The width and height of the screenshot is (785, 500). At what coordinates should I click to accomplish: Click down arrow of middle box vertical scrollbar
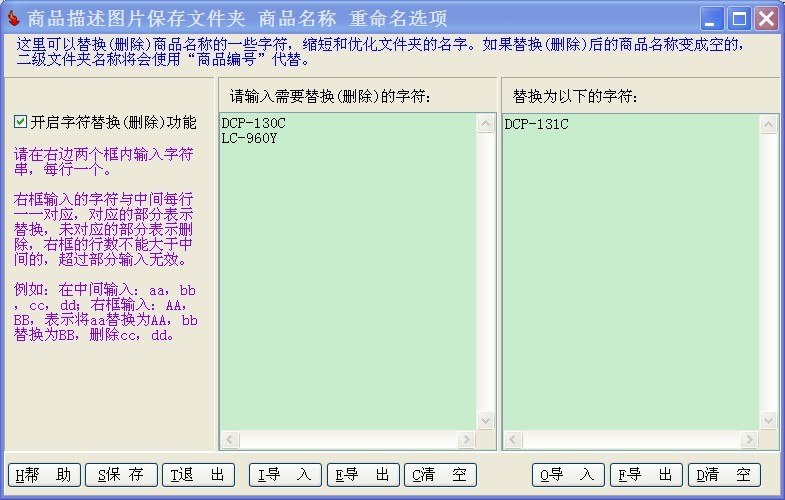coord(485,421)
